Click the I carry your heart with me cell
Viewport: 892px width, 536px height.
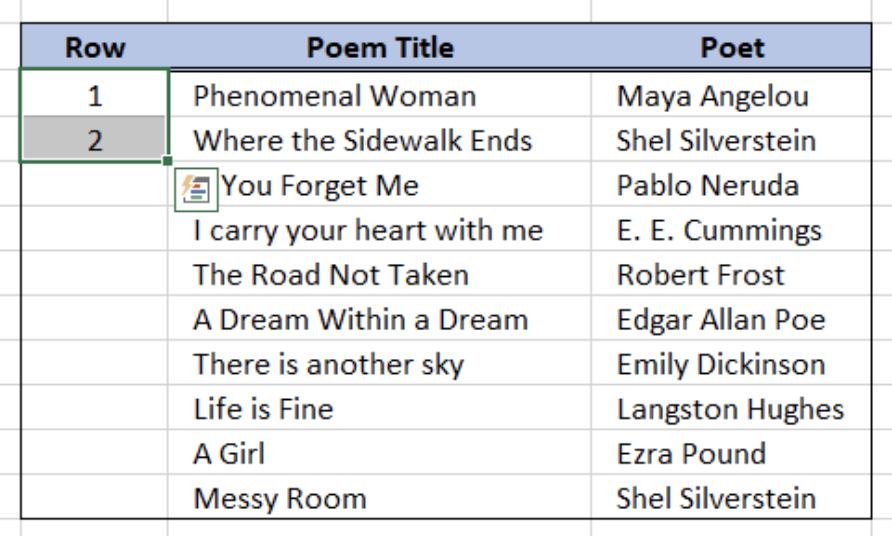[380, 229]
